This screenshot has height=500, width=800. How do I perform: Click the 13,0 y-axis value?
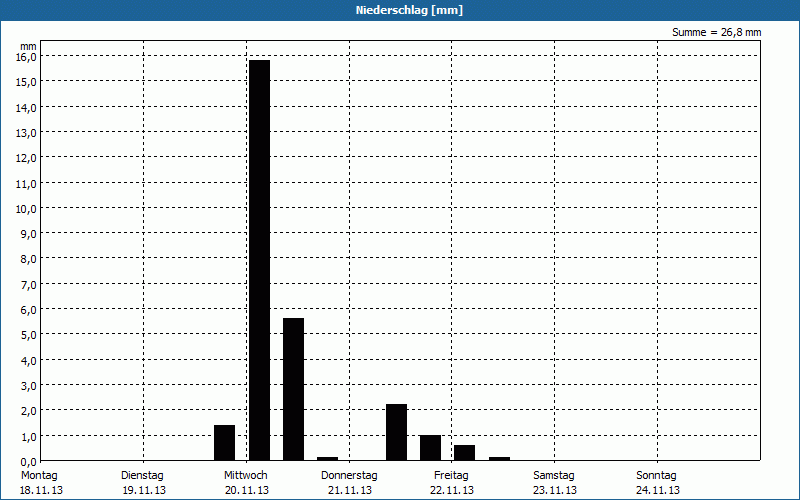tap(27, 133)
